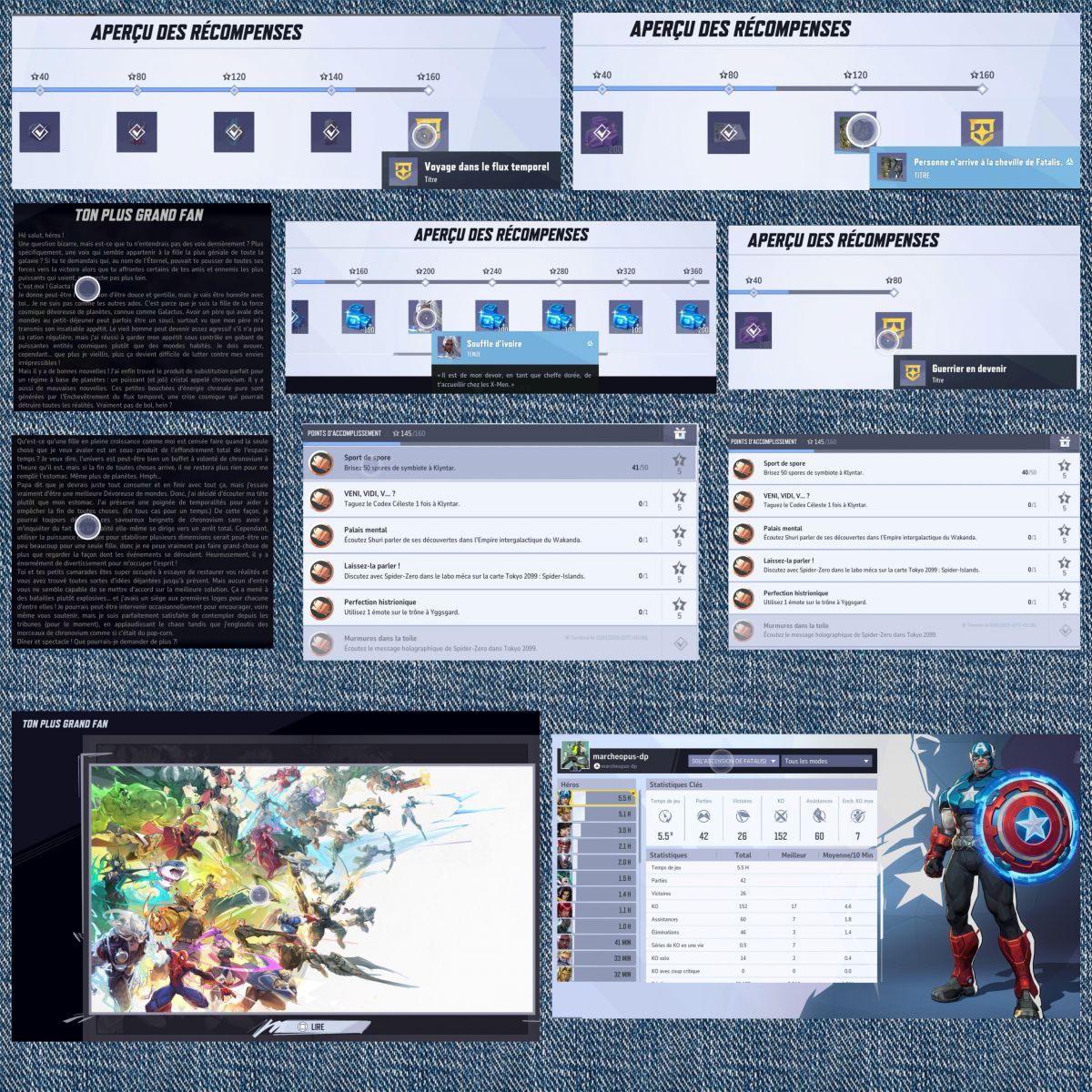This screenshot has height=1092, width=1092.
Task: Click the ☆160 gold title reward in Fatalis panel
Action: [982, 133]
